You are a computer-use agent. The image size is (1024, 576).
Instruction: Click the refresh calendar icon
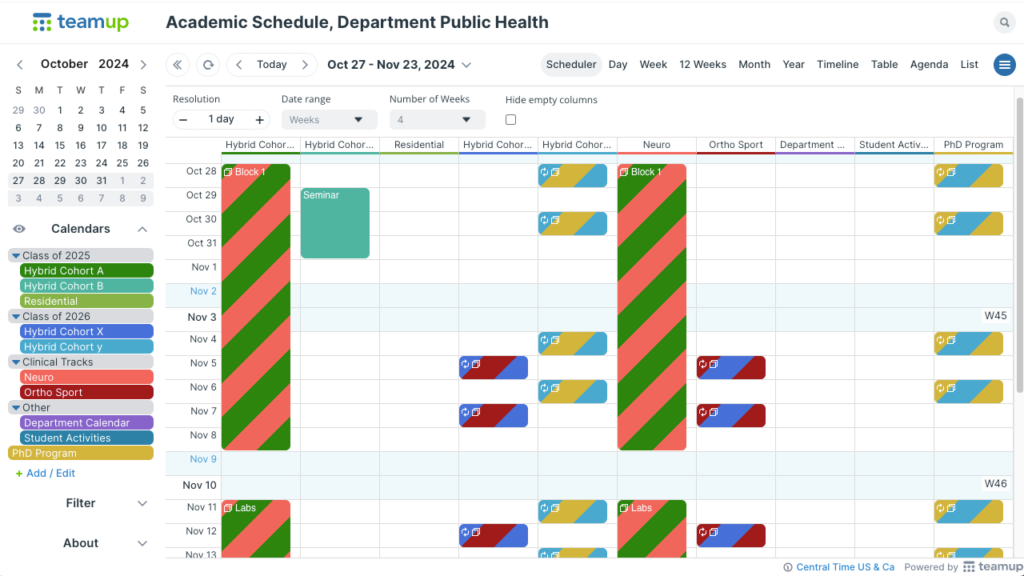(x=207, y=64)
